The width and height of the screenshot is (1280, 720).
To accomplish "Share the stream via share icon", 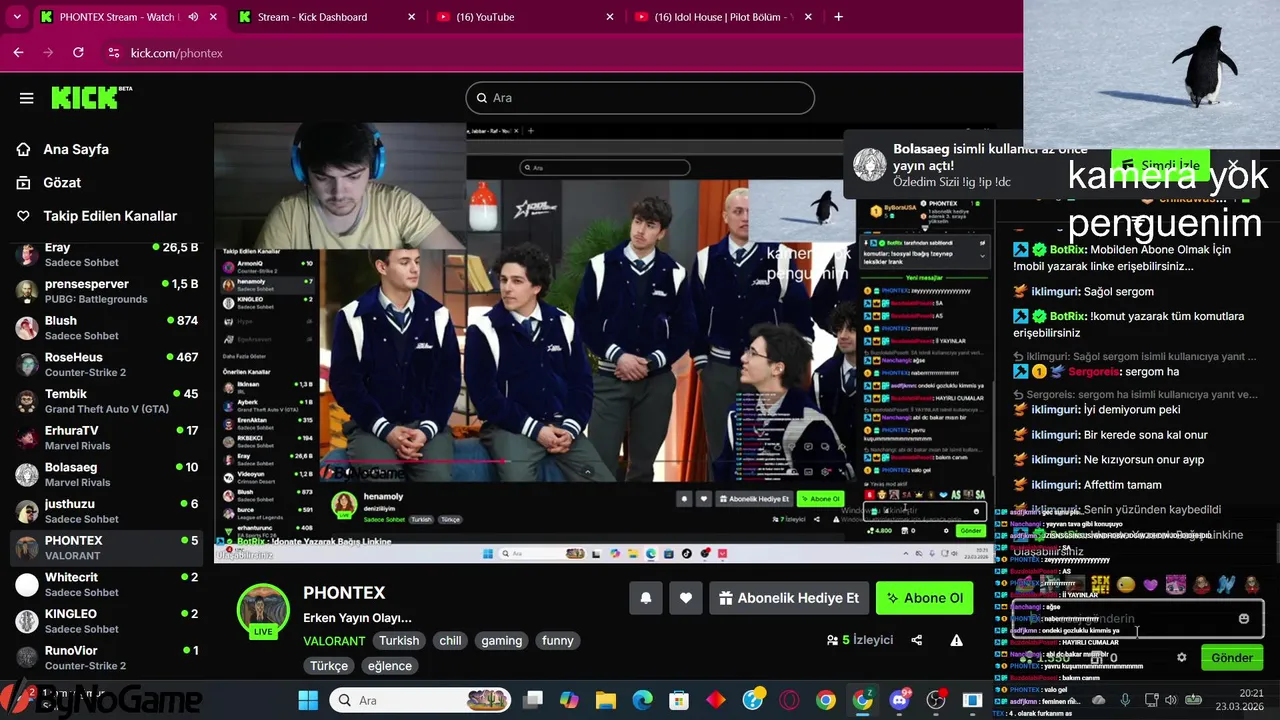I will (x=917, y=640).
